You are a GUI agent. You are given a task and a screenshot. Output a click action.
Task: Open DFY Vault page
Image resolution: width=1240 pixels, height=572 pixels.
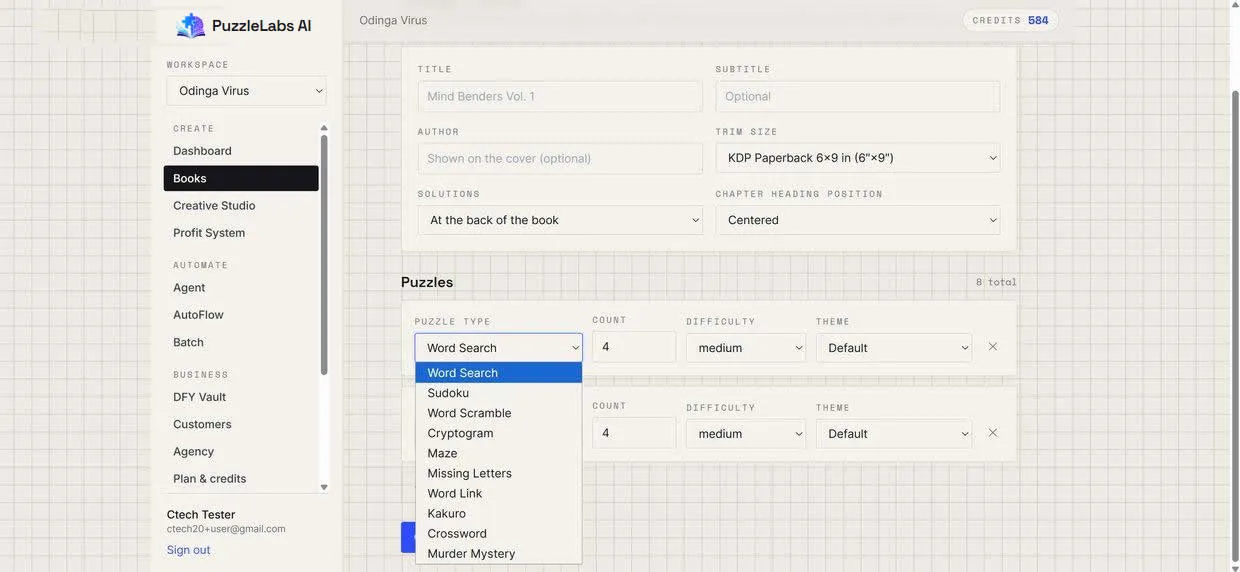tap(241, 397)
